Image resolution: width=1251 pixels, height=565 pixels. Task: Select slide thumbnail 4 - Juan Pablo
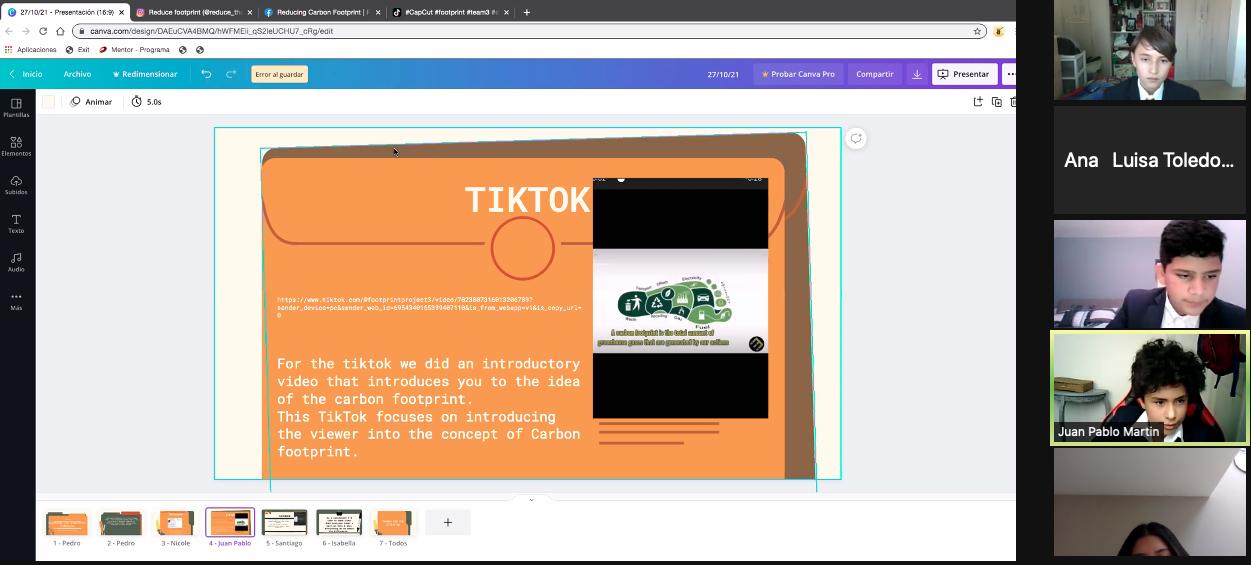230,523
